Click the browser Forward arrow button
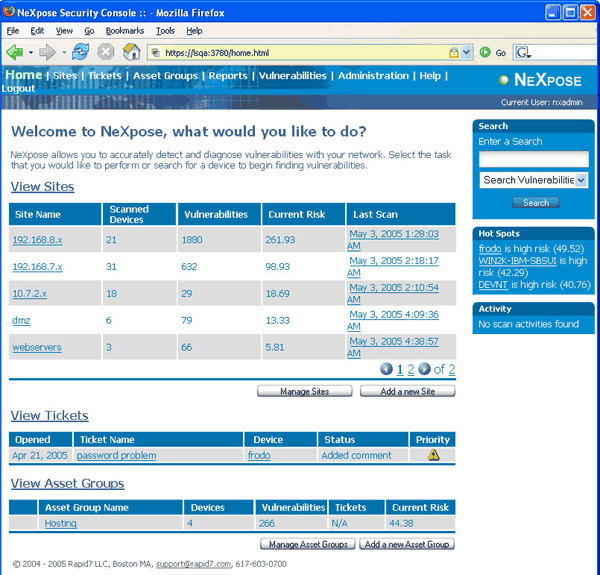This screenshot has width=600, height=575. point(47,52)
